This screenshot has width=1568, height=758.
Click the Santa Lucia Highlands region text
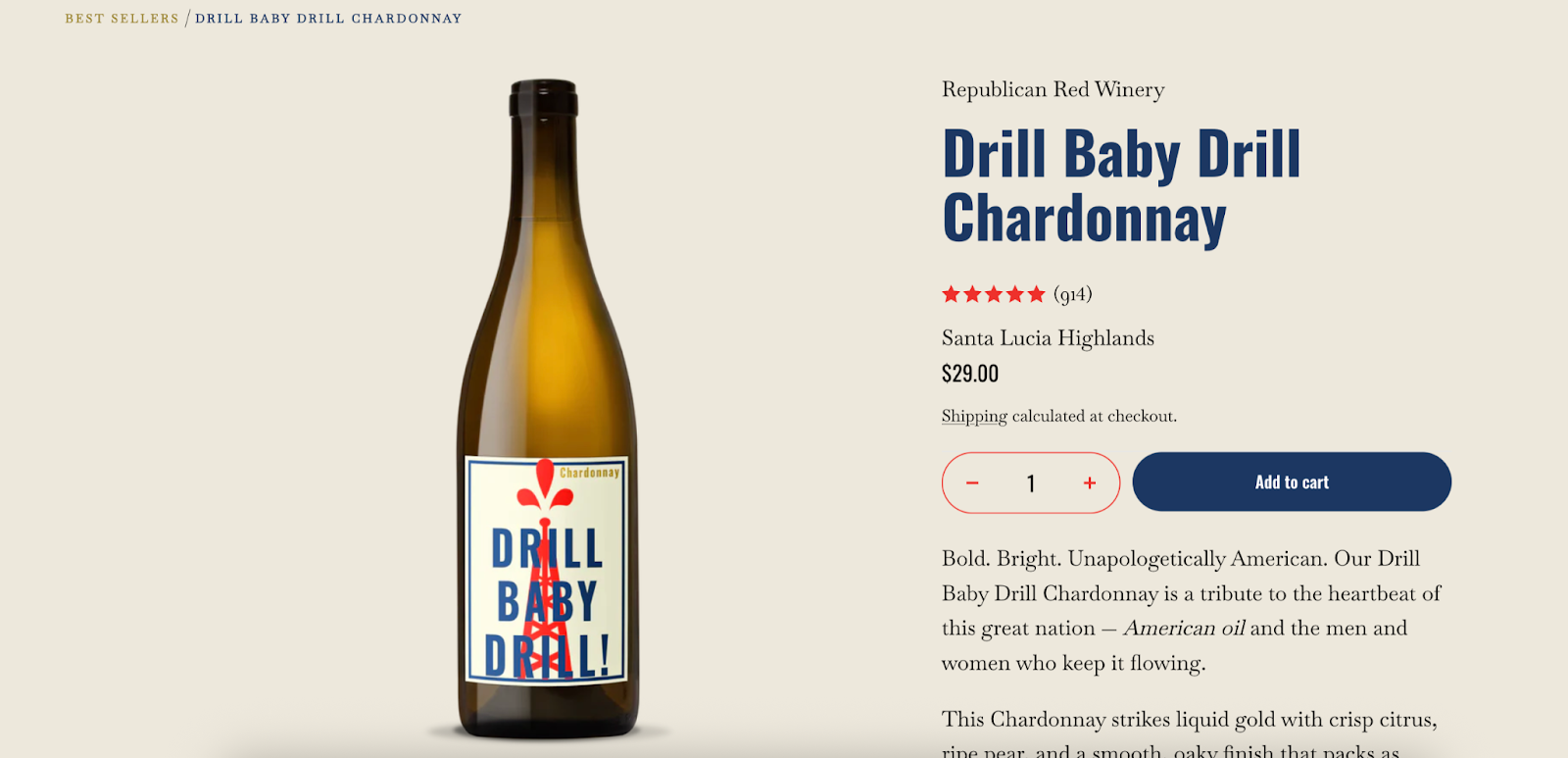click(1048, 338)
